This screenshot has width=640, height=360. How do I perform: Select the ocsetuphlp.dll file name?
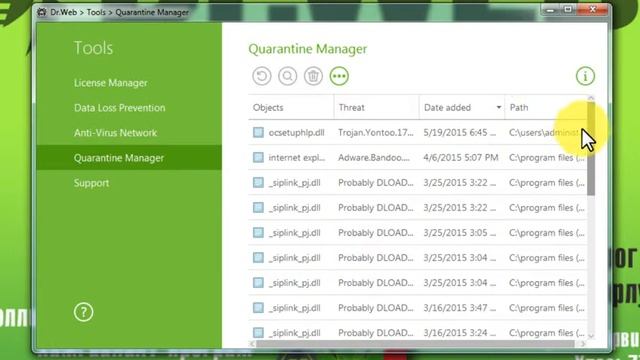click(x=296, y=132)
